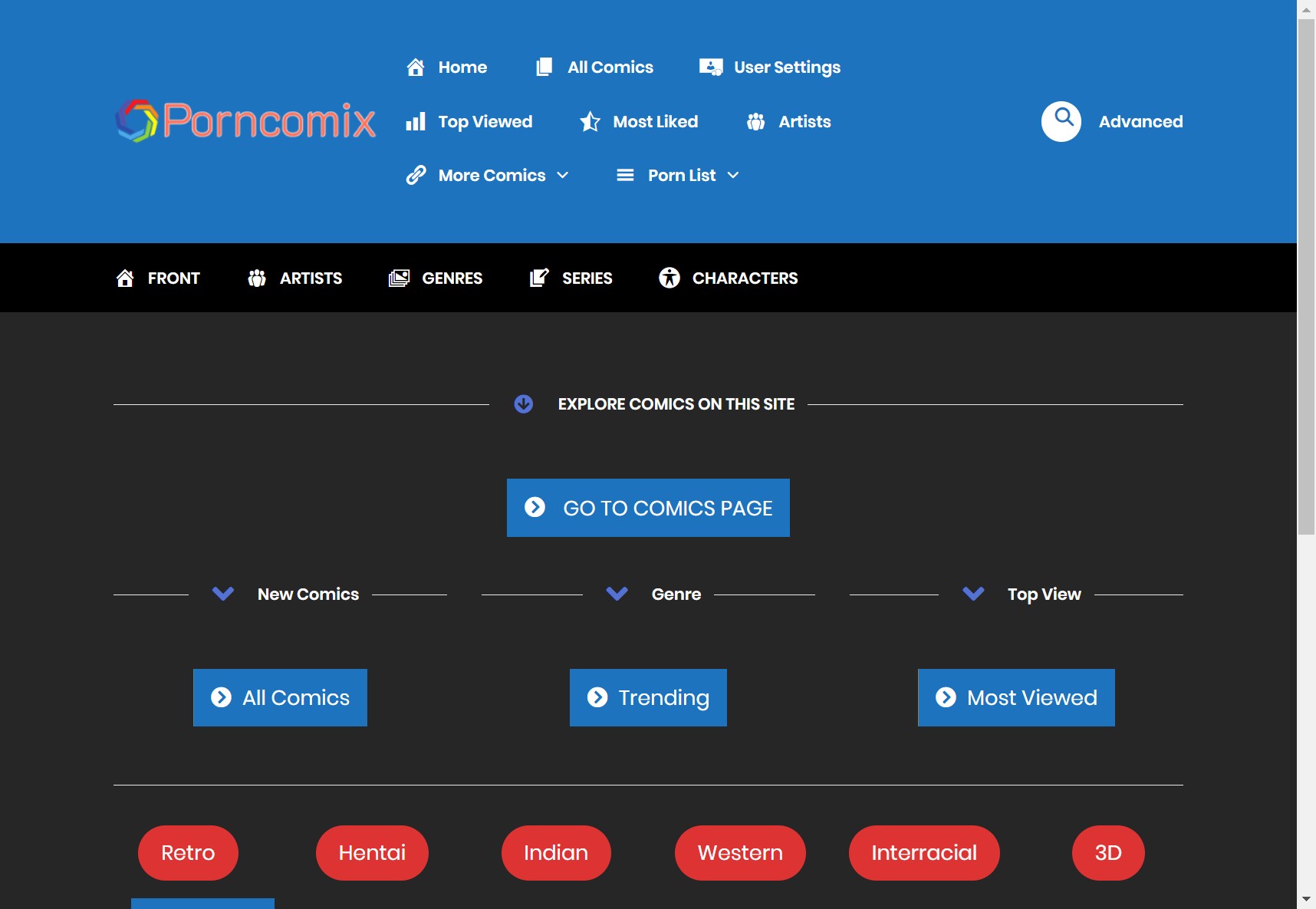Click the bar chart Top Viewed icon
Image resolution: width=1316 pixels, height=909 pixels.
416,122
